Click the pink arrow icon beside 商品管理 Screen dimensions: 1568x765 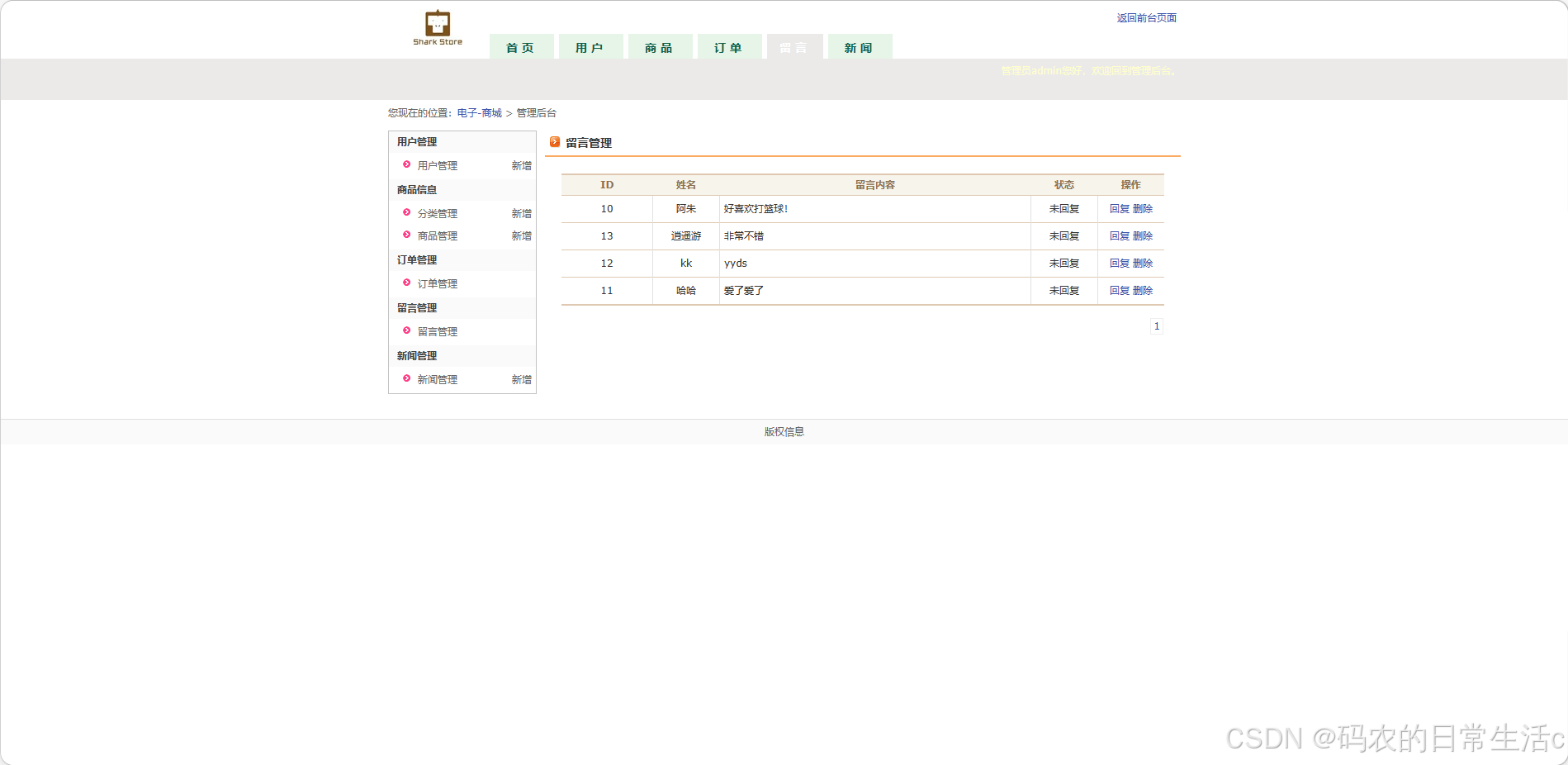406,235
